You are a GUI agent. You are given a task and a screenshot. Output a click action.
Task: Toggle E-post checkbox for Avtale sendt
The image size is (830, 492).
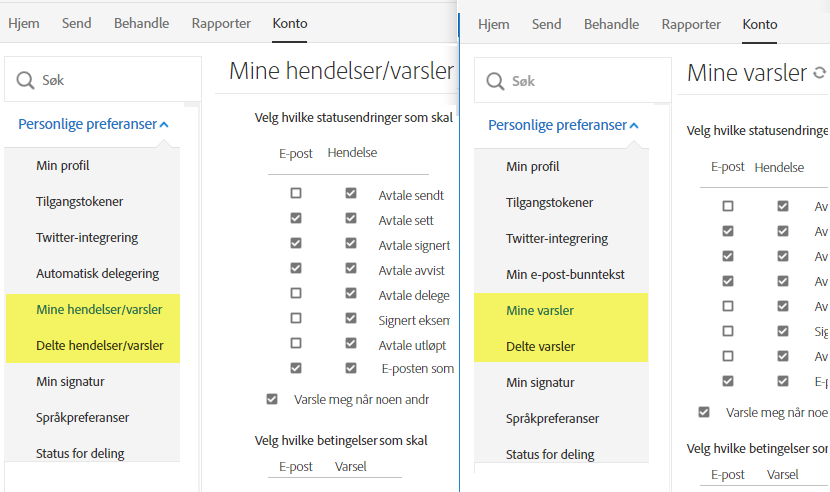pos(296,194)
